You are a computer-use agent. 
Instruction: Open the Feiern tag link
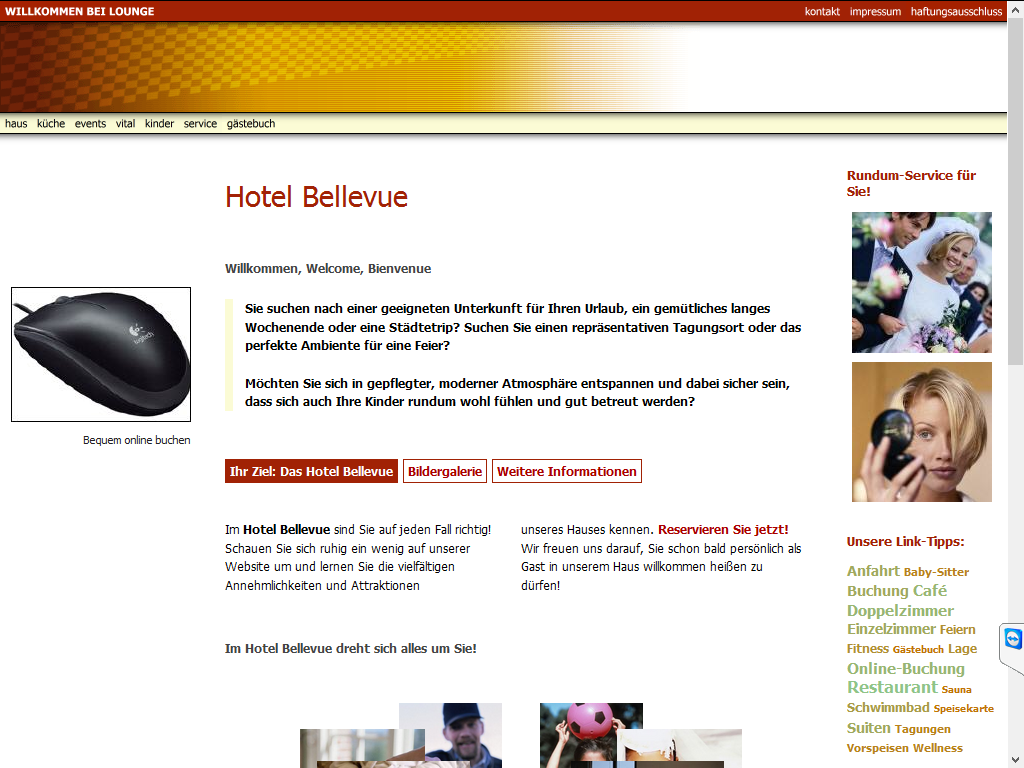957,630
